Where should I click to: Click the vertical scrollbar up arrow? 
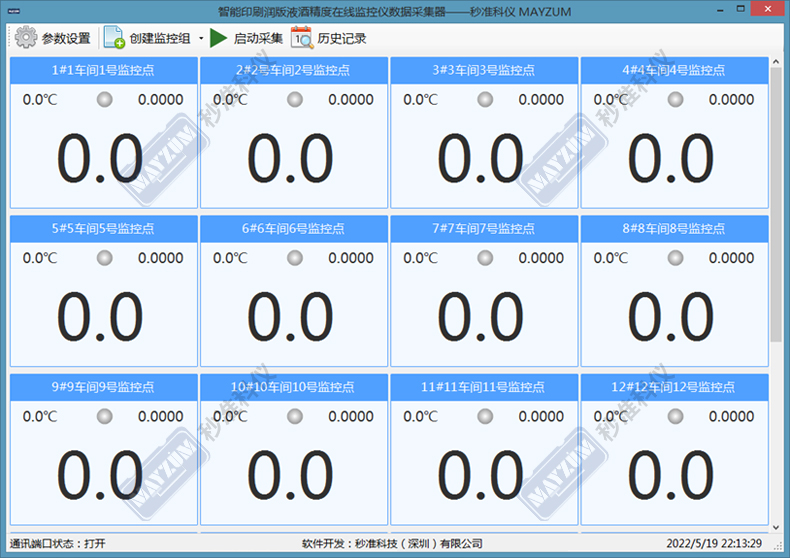(x=776, y=62)
